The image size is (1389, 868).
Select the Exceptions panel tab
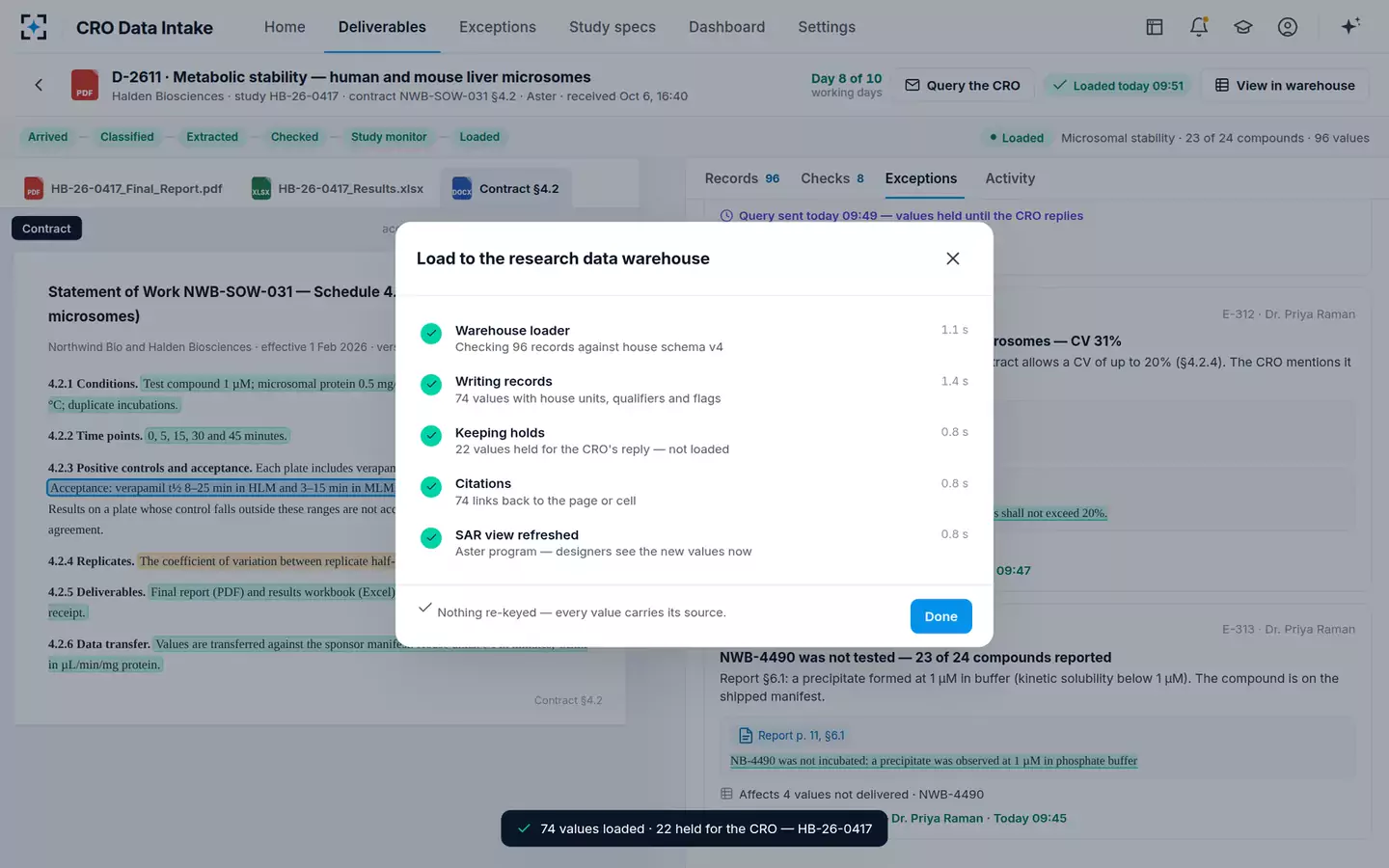[x=921, y=178]
